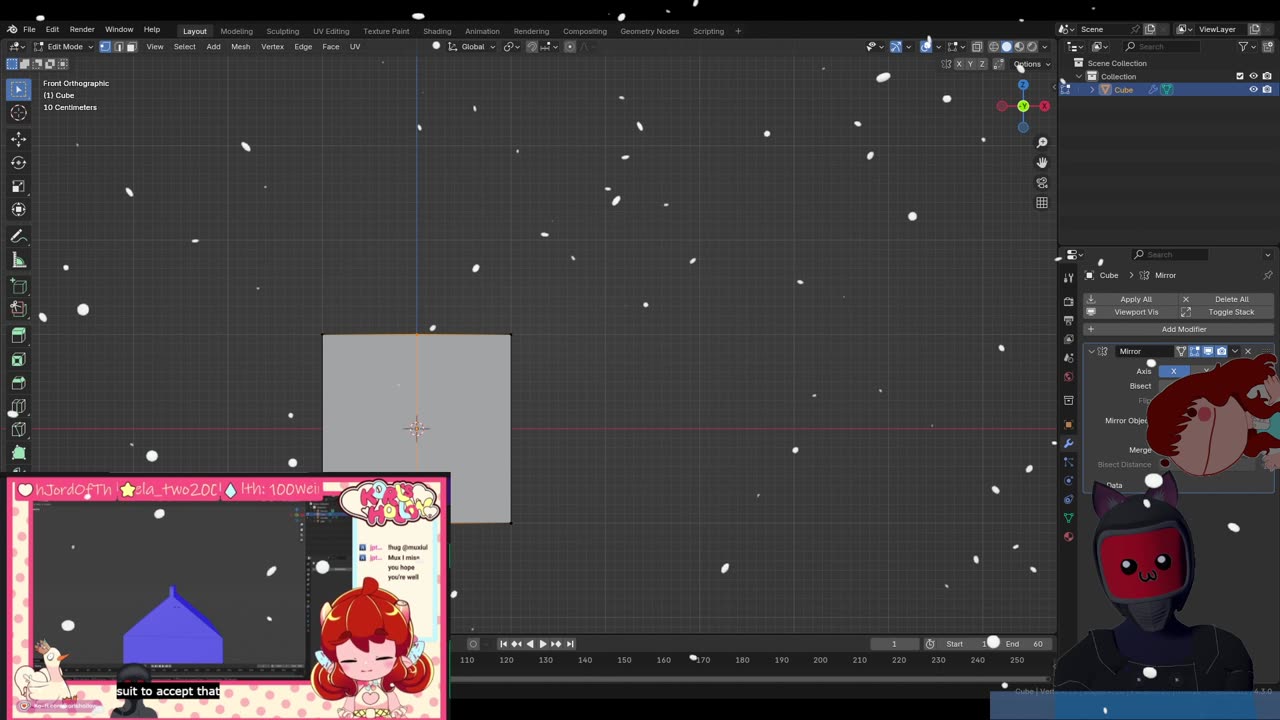Screen dimensions: 1280x720
Task: Open the File menu
Action: 29,30
